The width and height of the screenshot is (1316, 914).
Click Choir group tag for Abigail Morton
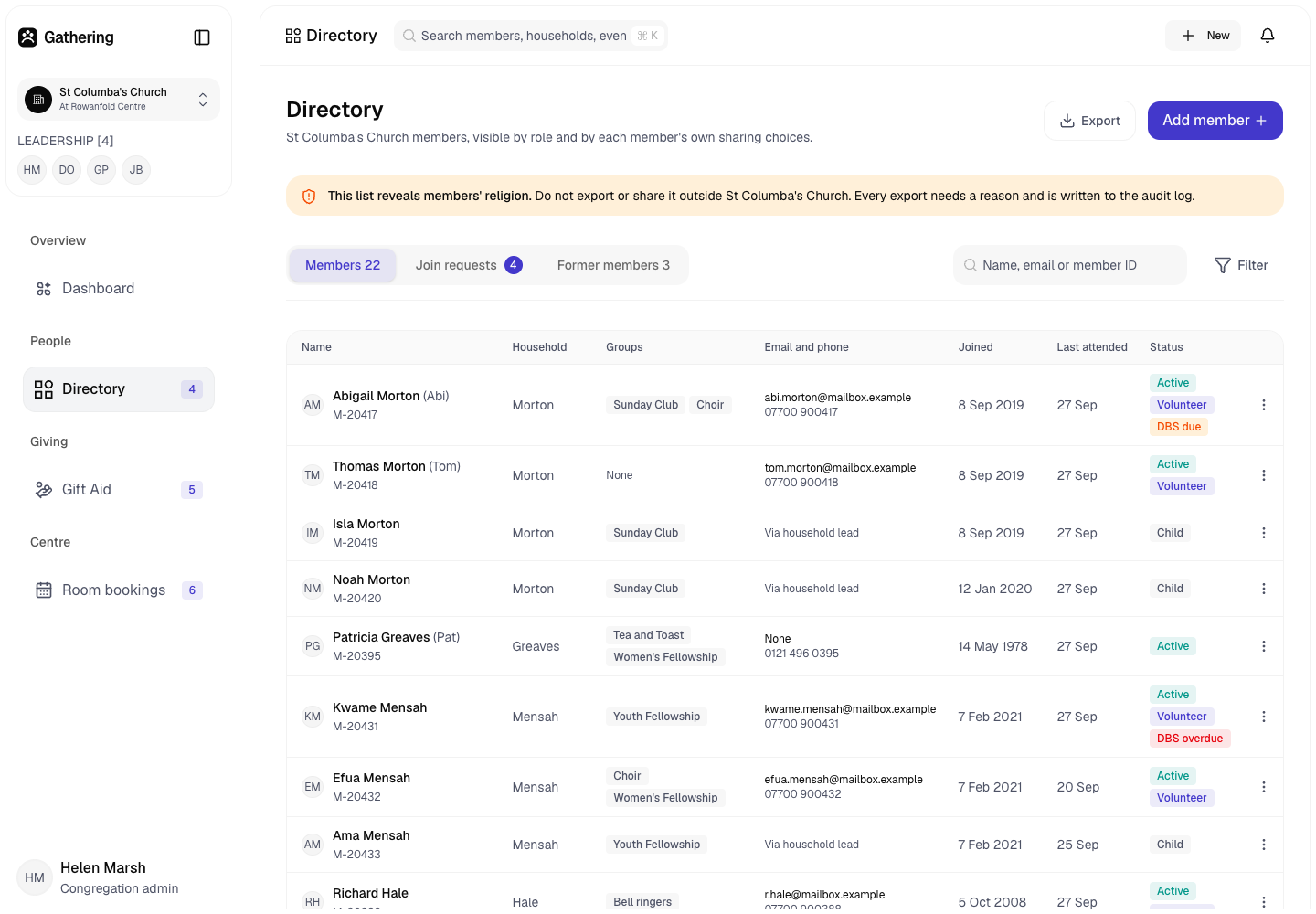coord(710,405)
